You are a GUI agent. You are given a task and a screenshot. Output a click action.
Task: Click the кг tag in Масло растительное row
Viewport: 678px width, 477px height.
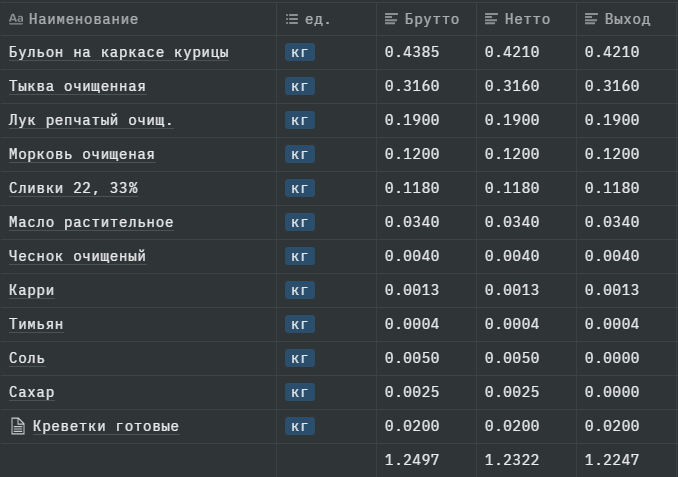coord(300,222)
